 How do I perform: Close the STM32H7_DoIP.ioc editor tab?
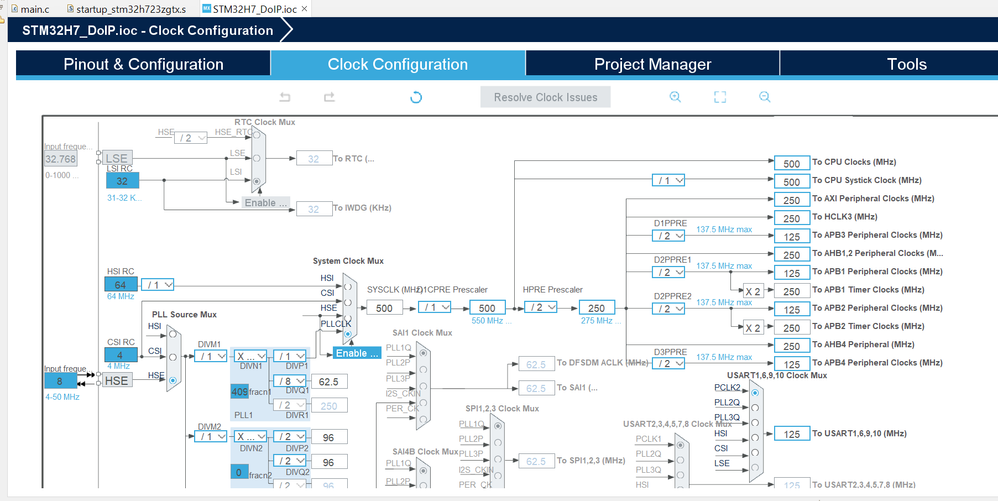coord(304,10)
